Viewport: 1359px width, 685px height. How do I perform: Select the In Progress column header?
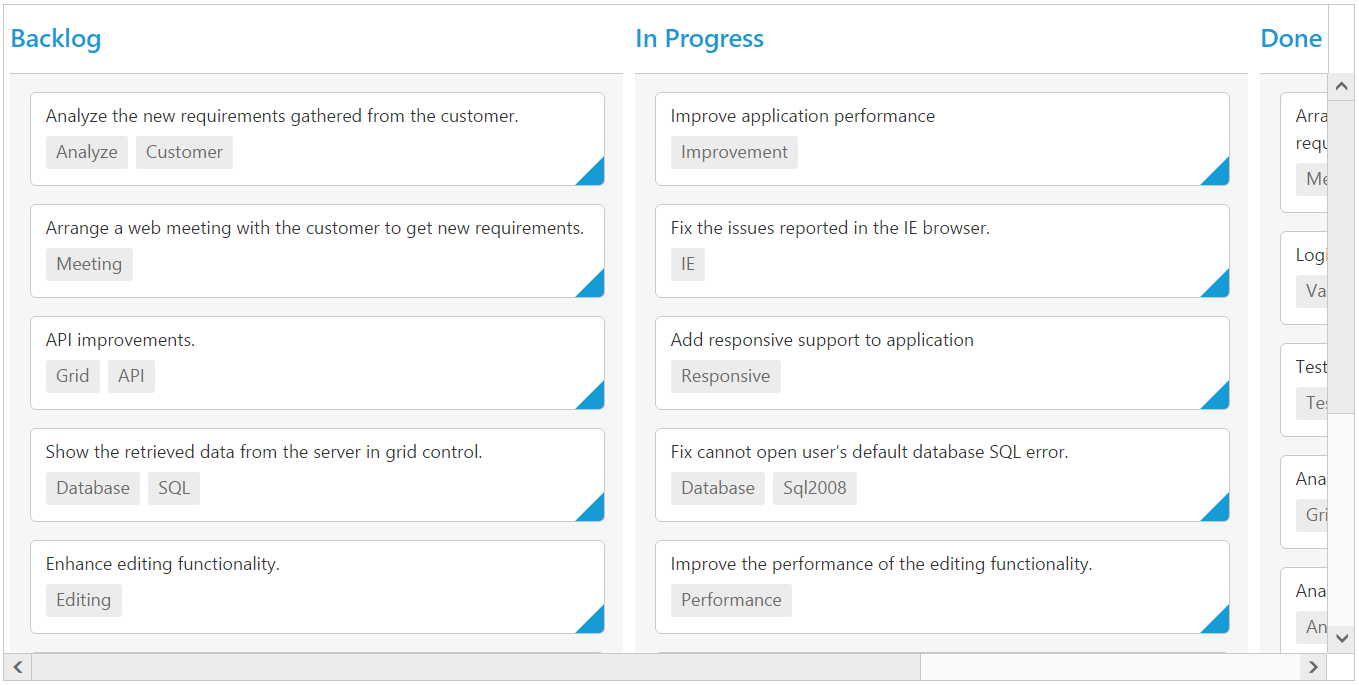point(699,39)
